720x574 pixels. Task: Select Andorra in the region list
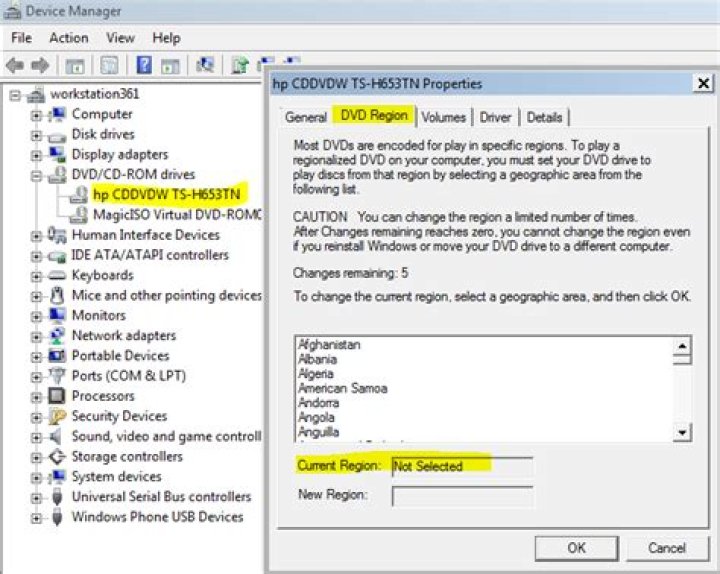point(319,403)
